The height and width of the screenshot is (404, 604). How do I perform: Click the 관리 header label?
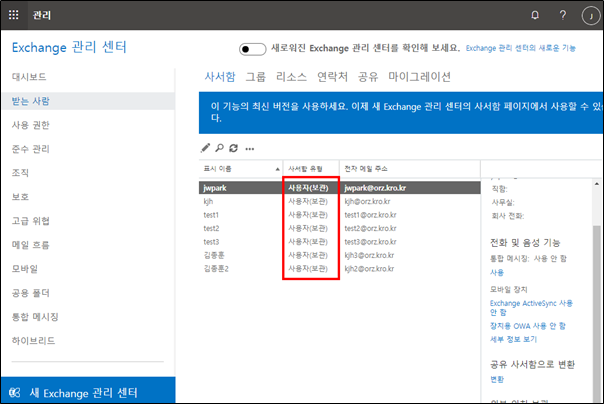tap(42, 15)
